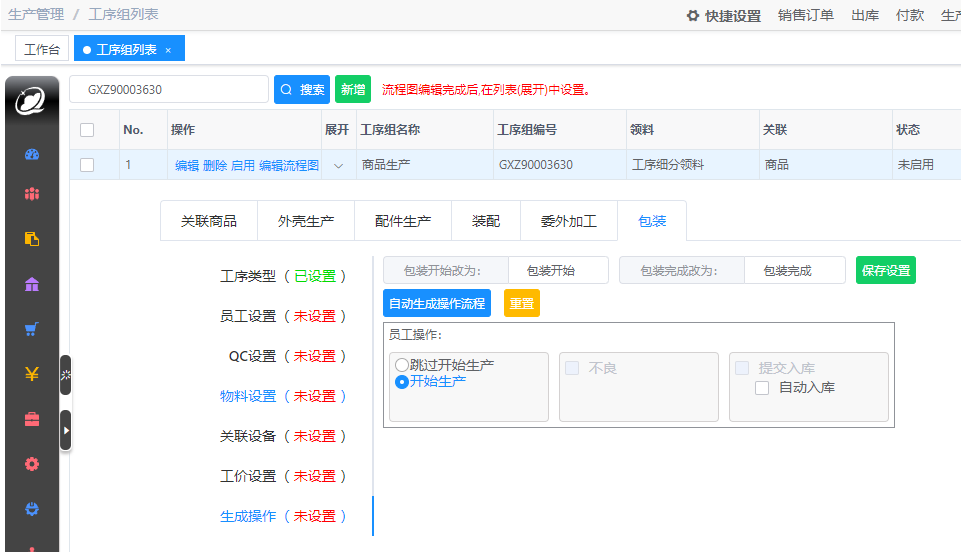Open the 关联设备 settings item
This screenshot has width=963, height=552.
click(283, 436)
